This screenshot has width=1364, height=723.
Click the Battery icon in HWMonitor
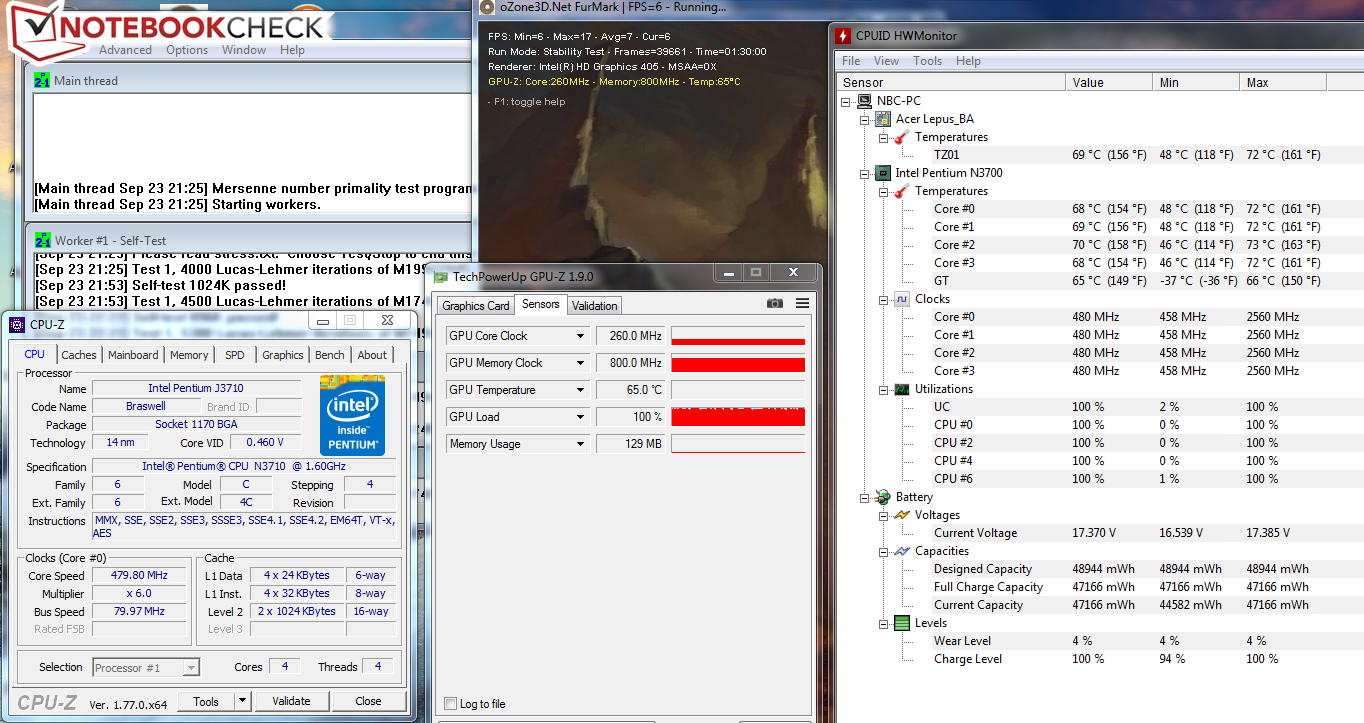[883, 497]
